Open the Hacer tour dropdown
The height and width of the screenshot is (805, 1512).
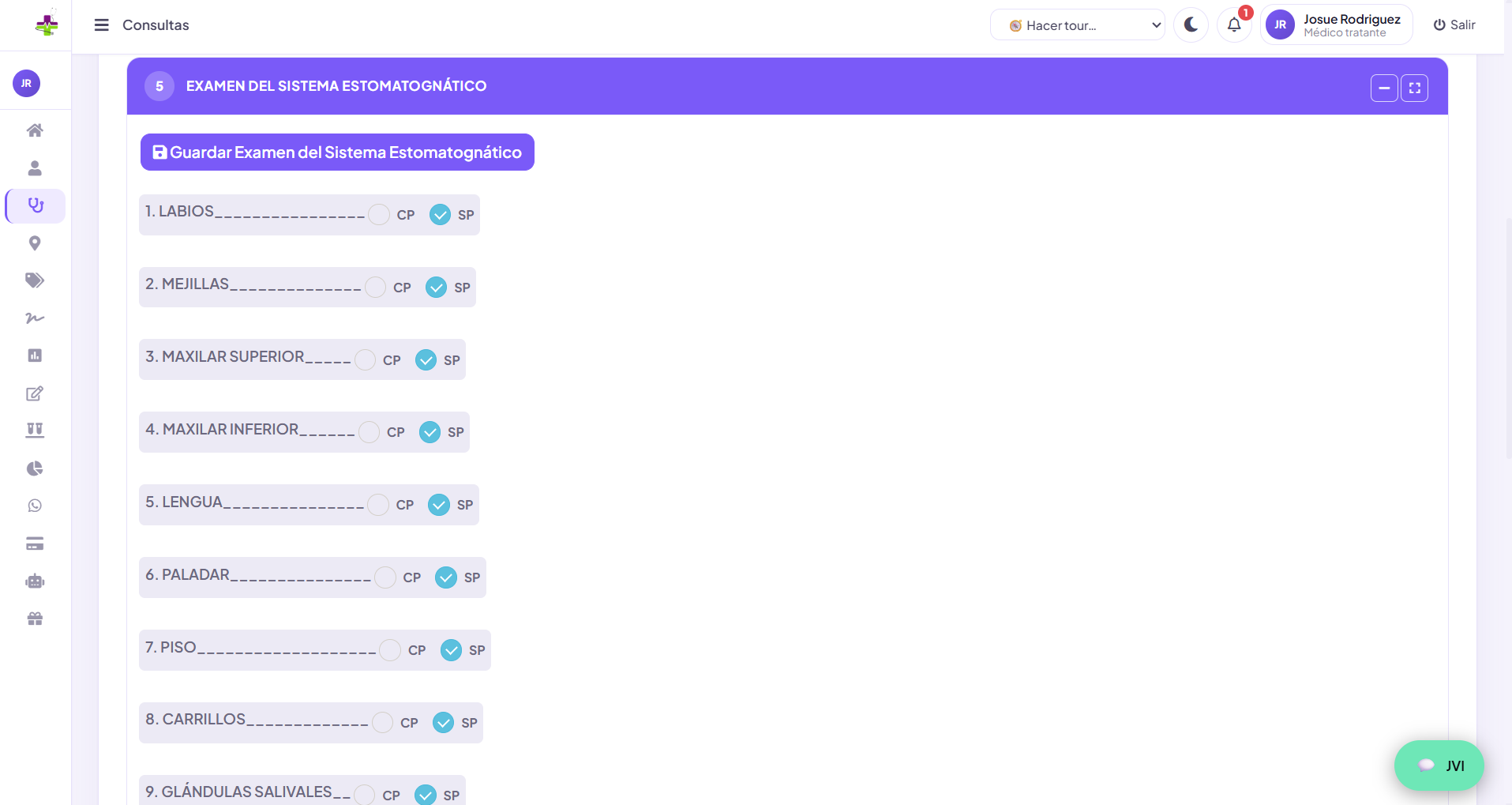pos(1077,25)
